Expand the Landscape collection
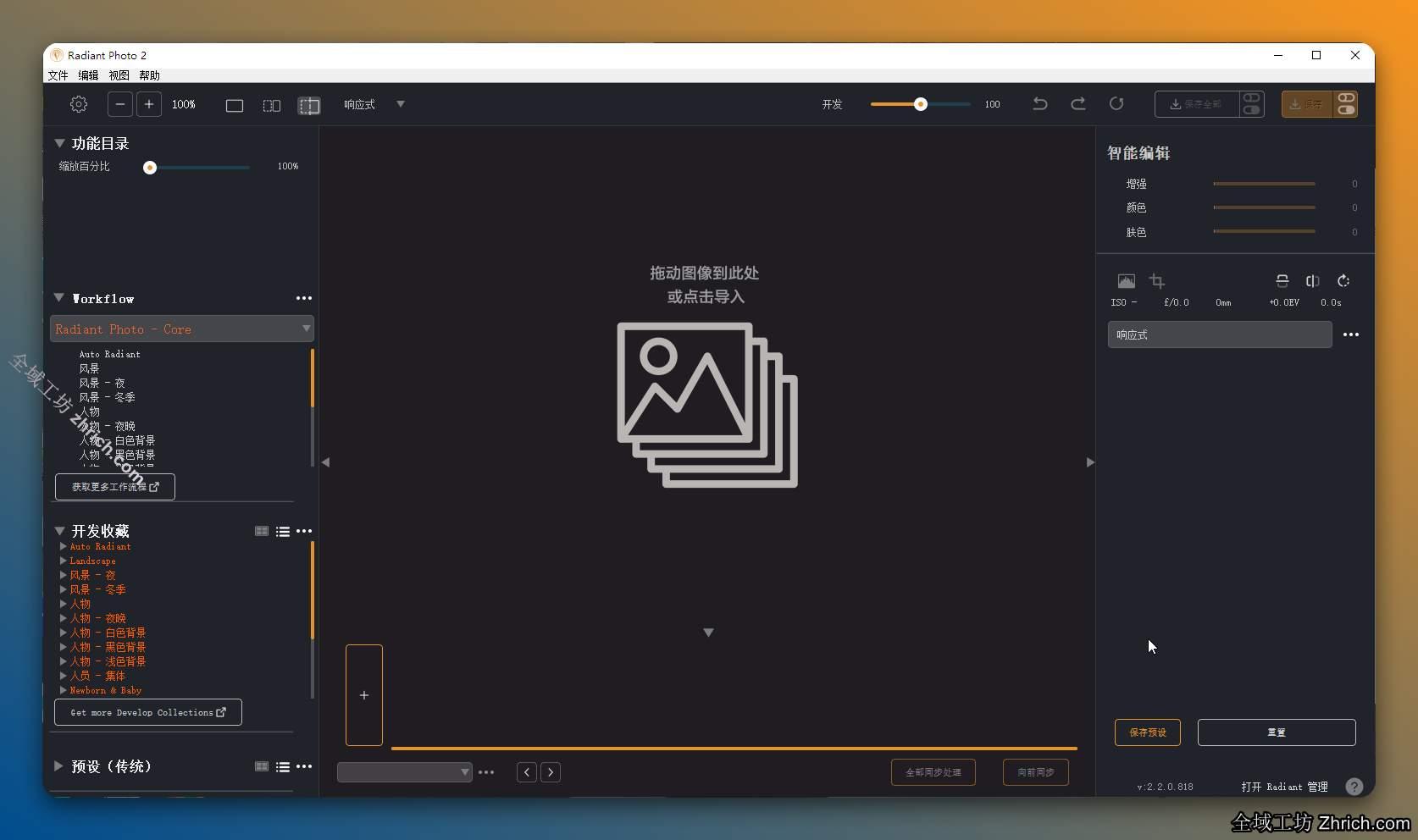This screenshot has height=840, width=1418. (x=64, y=561)
